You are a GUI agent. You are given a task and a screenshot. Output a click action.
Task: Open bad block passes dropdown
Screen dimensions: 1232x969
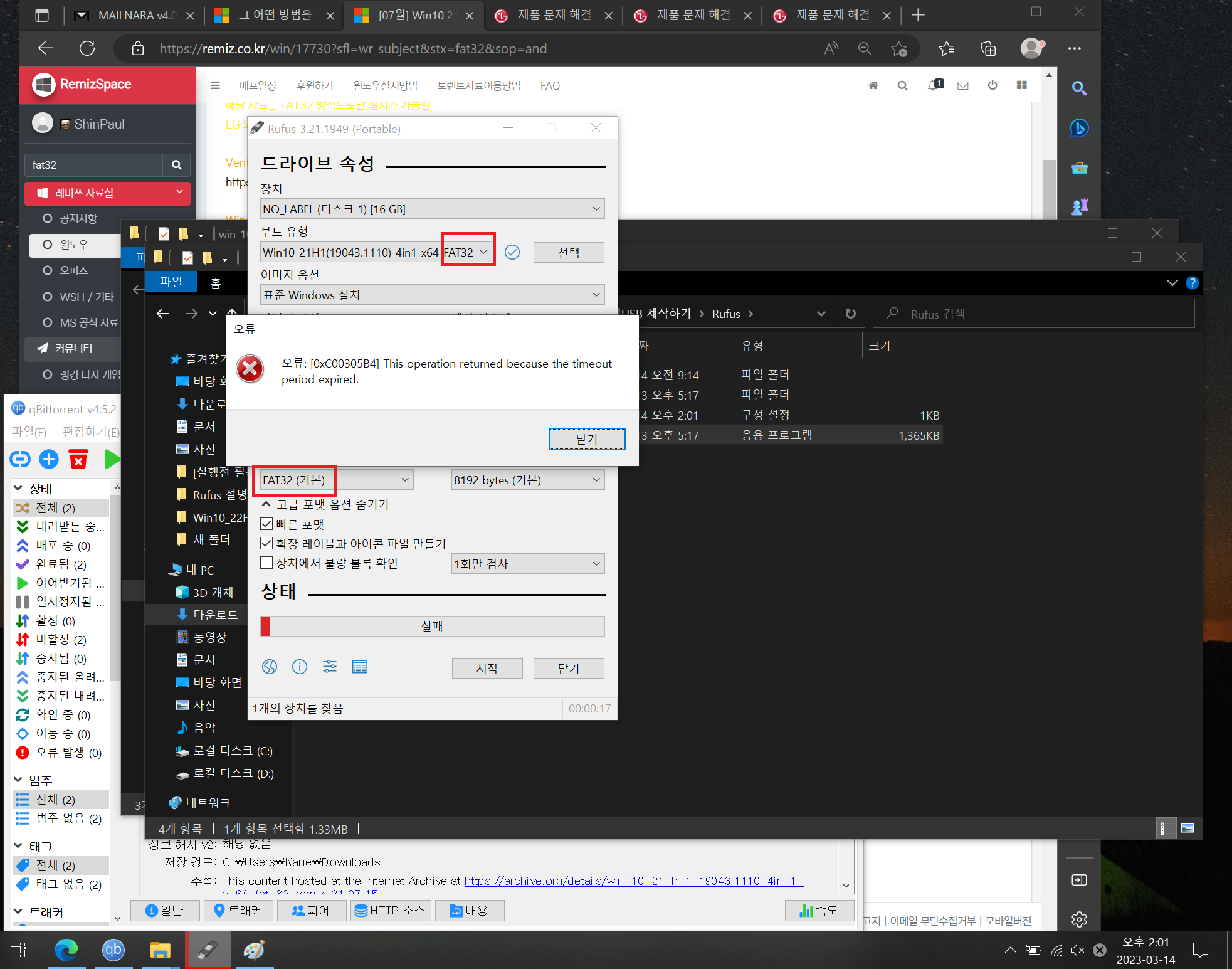click(x=528, y=563)
